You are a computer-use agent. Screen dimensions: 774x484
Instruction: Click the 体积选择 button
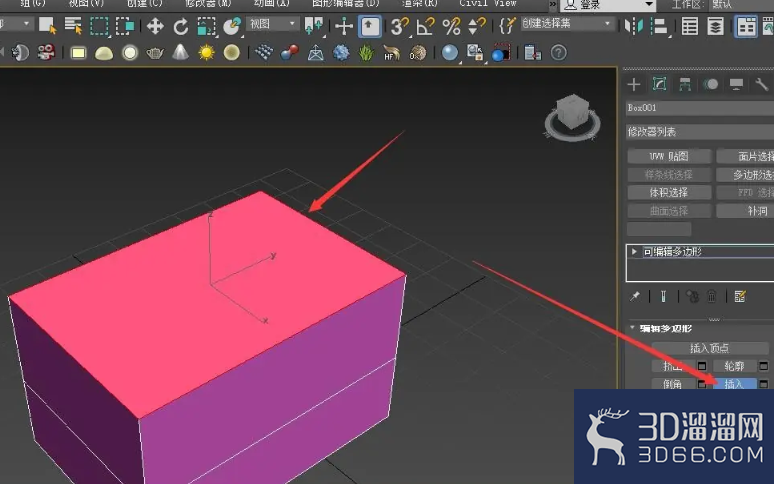[669, 192]
